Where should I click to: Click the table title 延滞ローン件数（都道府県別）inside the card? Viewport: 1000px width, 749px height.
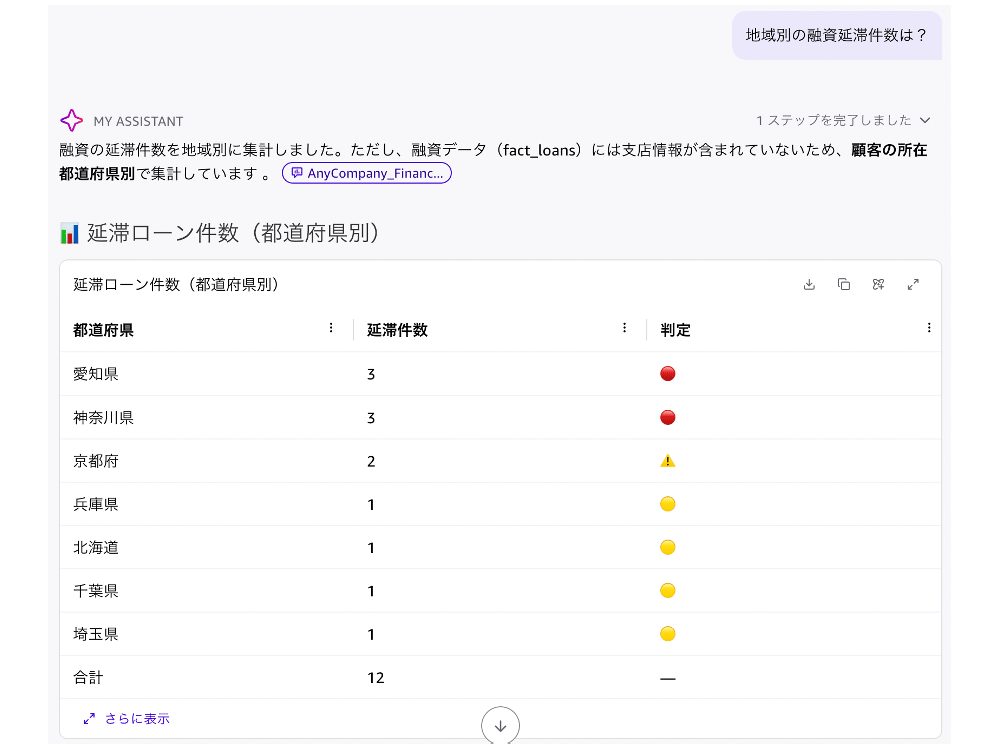176,285
